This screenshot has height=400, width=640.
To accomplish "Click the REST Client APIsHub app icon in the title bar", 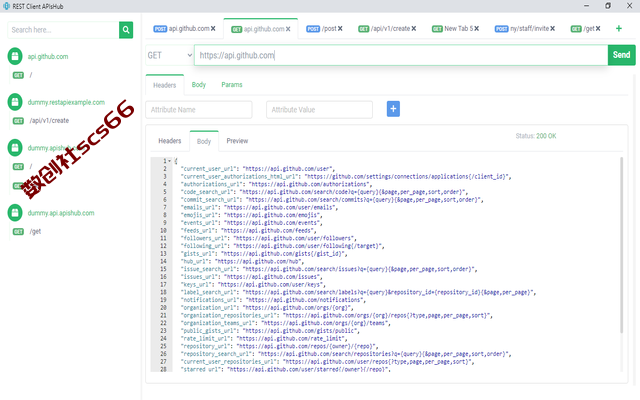I will pos(6,6).
